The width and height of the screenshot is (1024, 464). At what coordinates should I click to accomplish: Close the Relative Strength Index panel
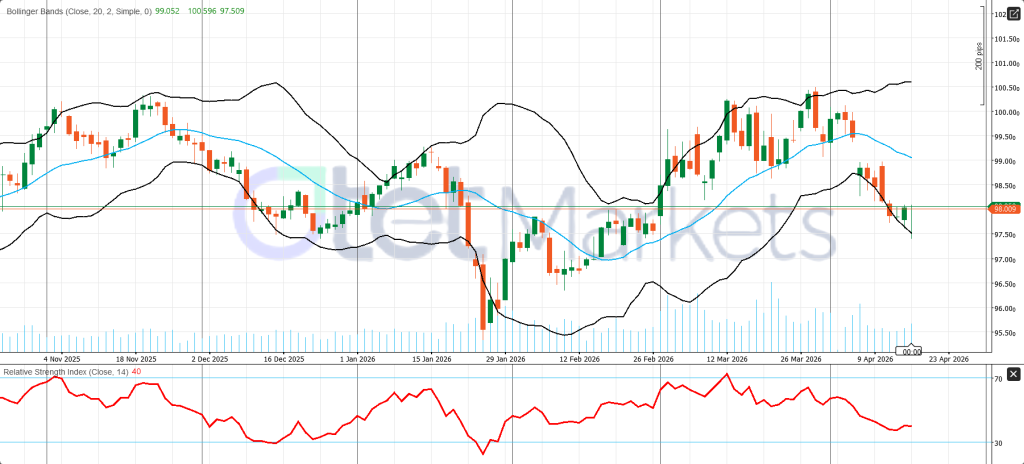pos(1013,374)
